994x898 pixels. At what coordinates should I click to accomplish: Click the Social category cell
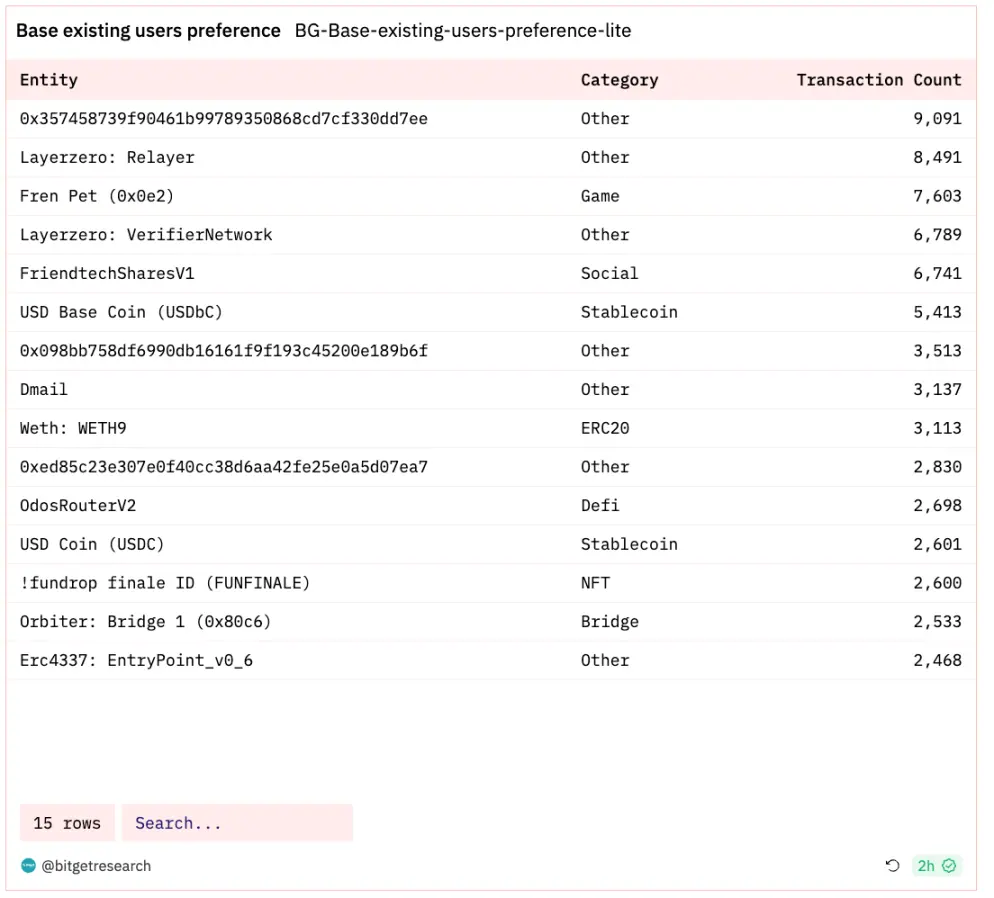[609, 273]
